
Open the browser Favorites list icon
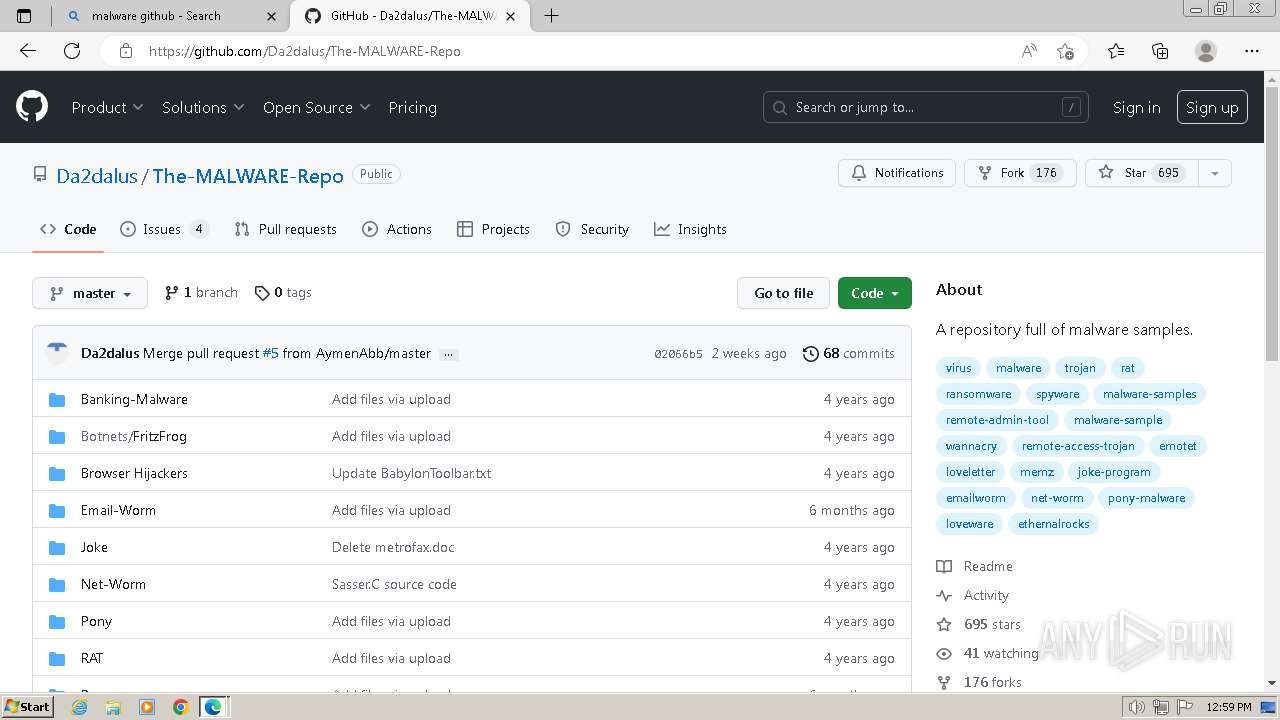point(1116,51)
